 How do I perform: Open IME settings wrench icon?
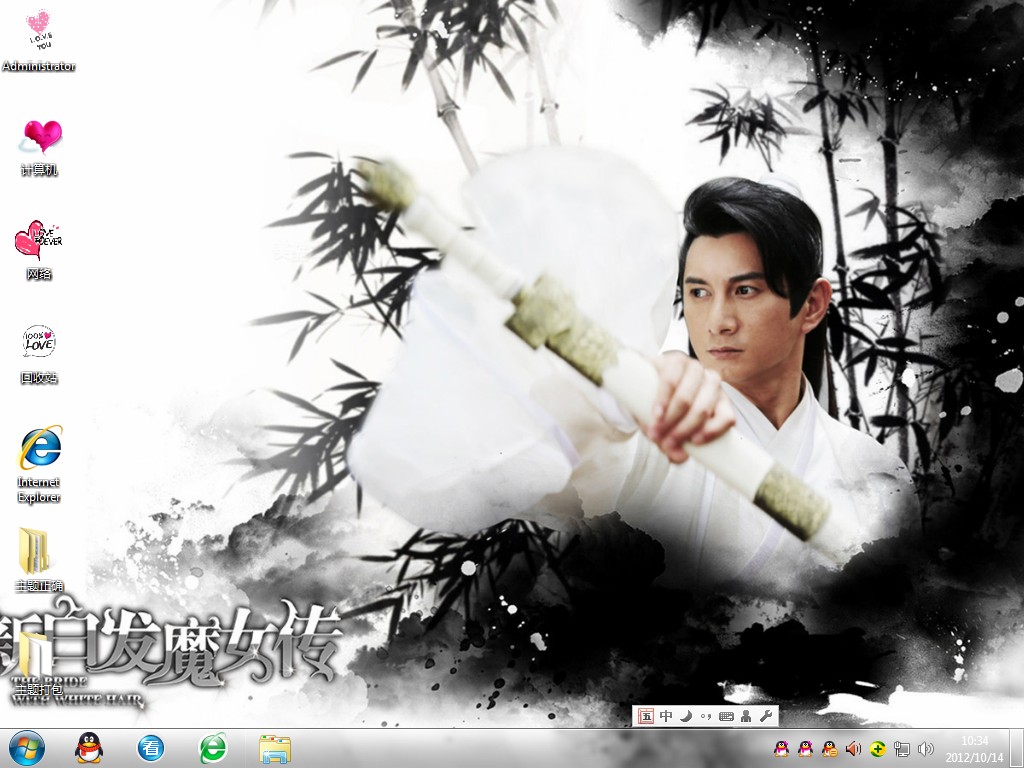(766, 716)
